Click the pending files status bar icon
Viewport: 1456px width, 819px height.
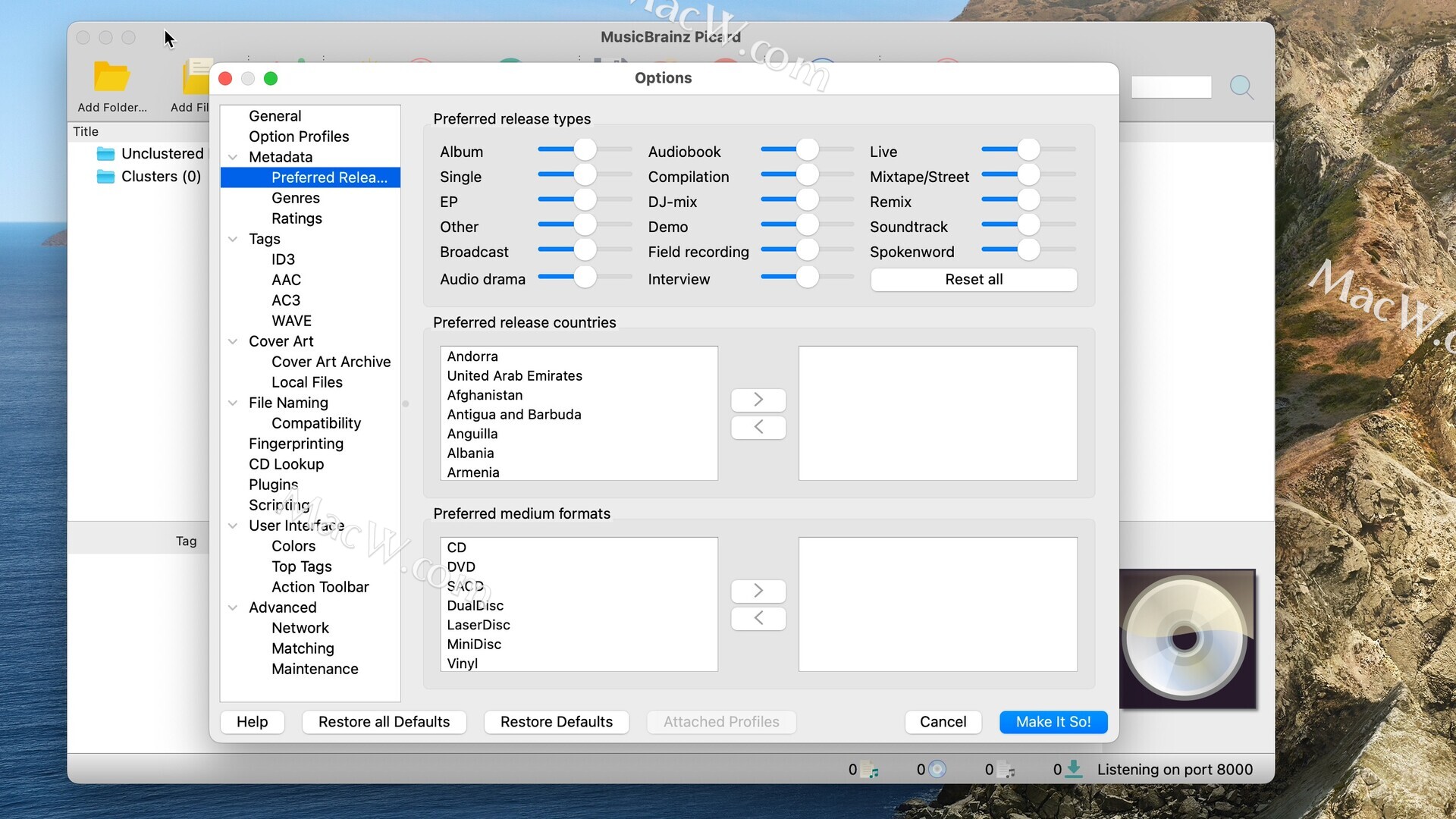pyautogui.click(x=1006, y=770)
